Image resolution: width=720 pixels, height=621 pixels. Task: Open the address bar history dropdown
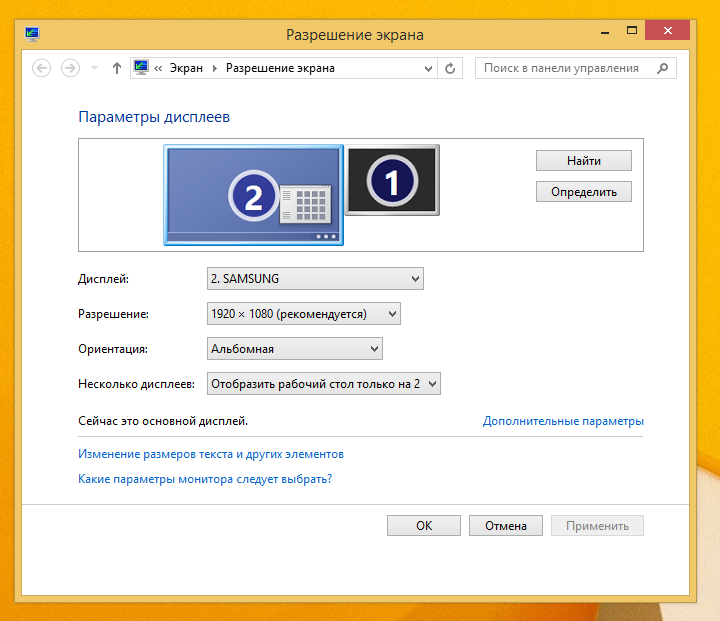tap(428, 68)
